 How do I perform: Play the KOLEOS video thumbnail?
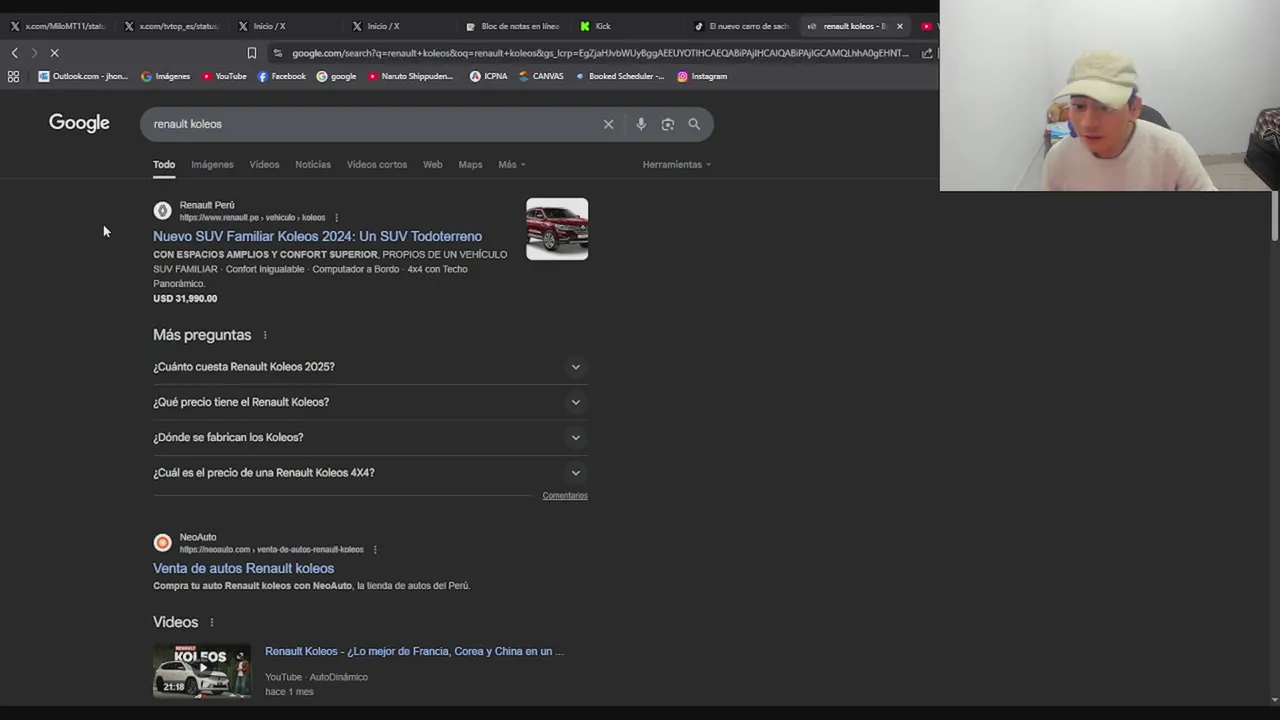coord(202,670)
